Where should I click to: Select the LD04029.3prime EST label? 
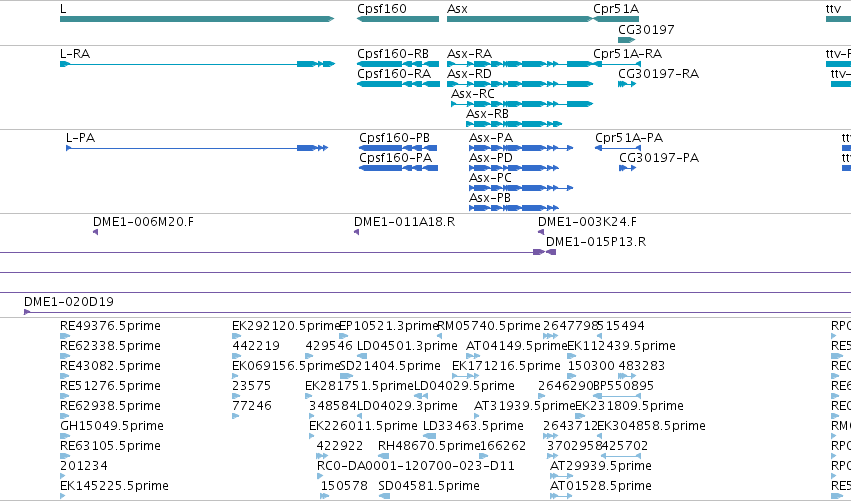pos(407,407)
